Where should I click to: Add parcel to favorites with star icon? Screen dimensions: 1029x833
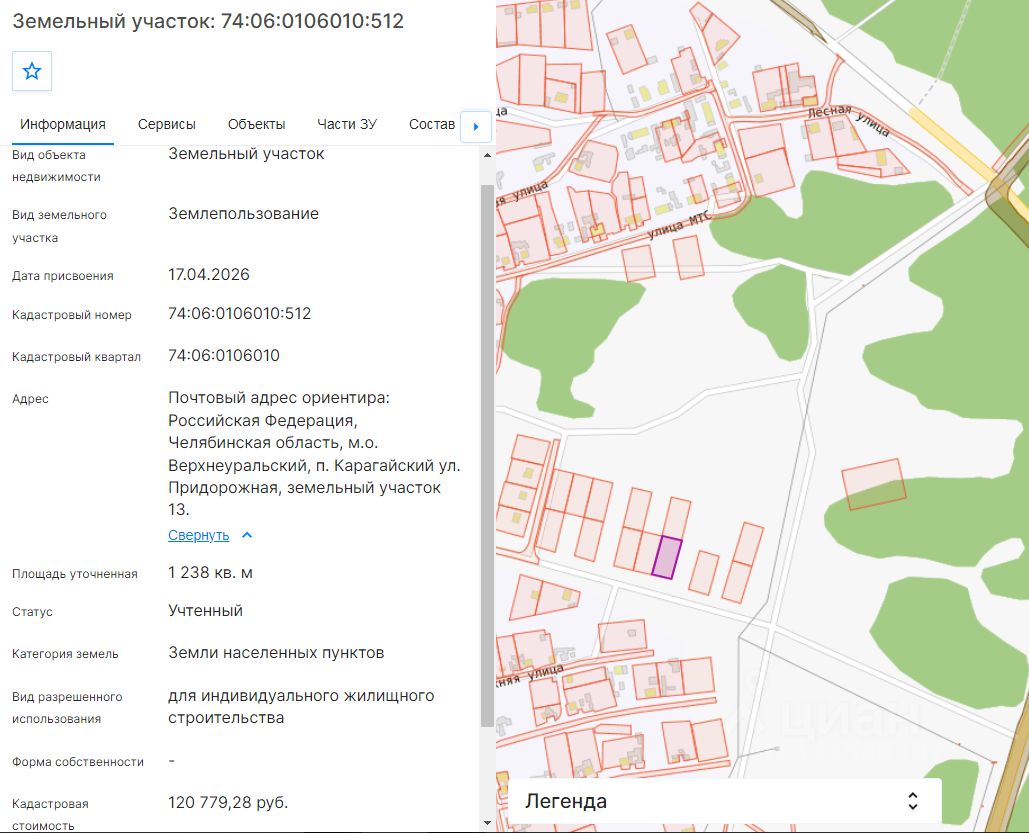[32, 71]
